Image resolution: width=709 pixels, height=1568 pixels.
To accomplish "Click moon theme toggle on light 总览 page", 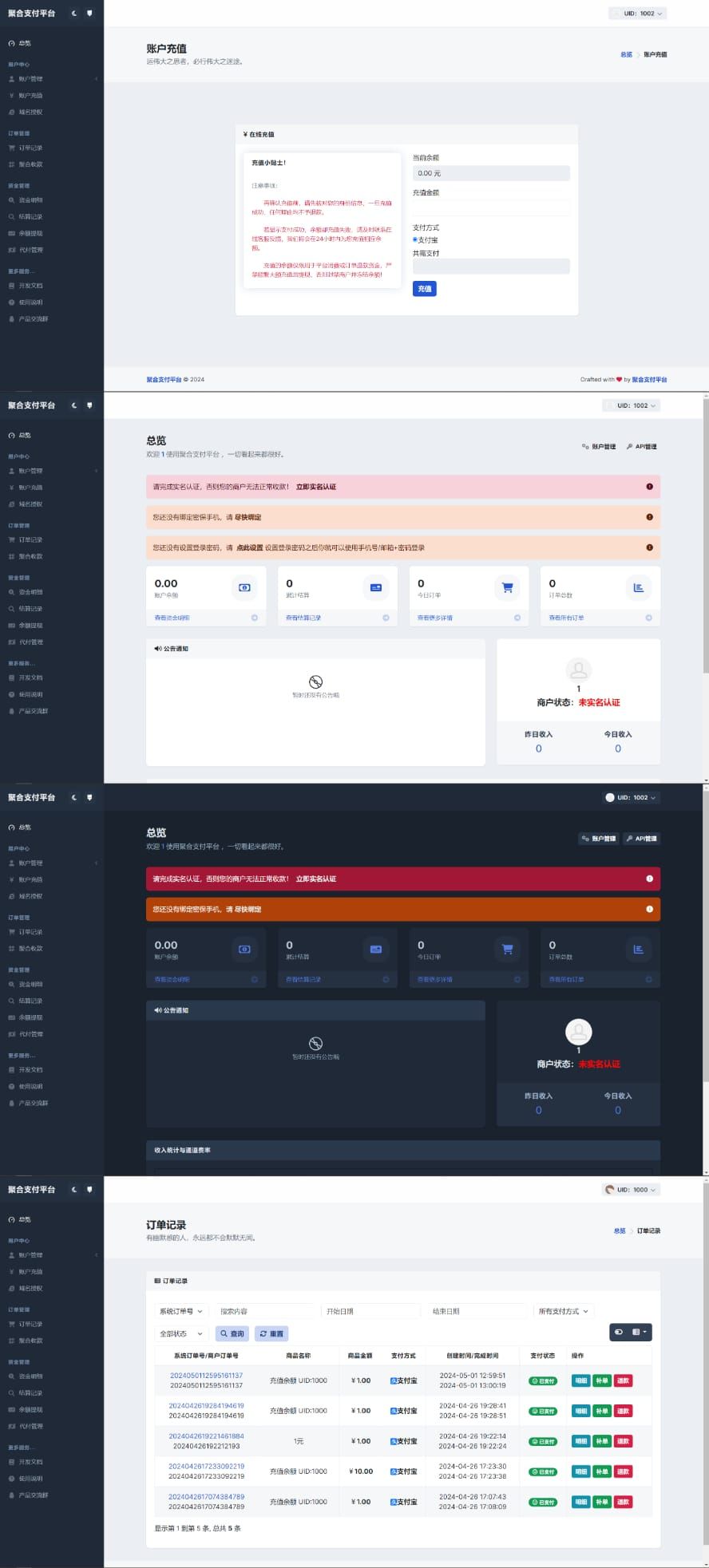I will [74, 405].
